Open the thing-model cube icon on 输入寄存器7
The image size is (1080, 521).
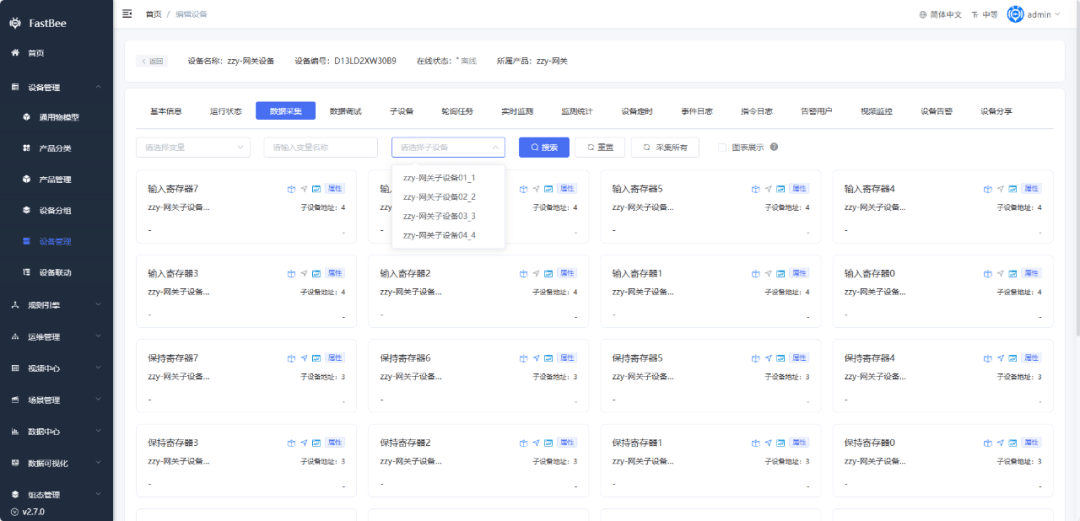click(291, 189)
